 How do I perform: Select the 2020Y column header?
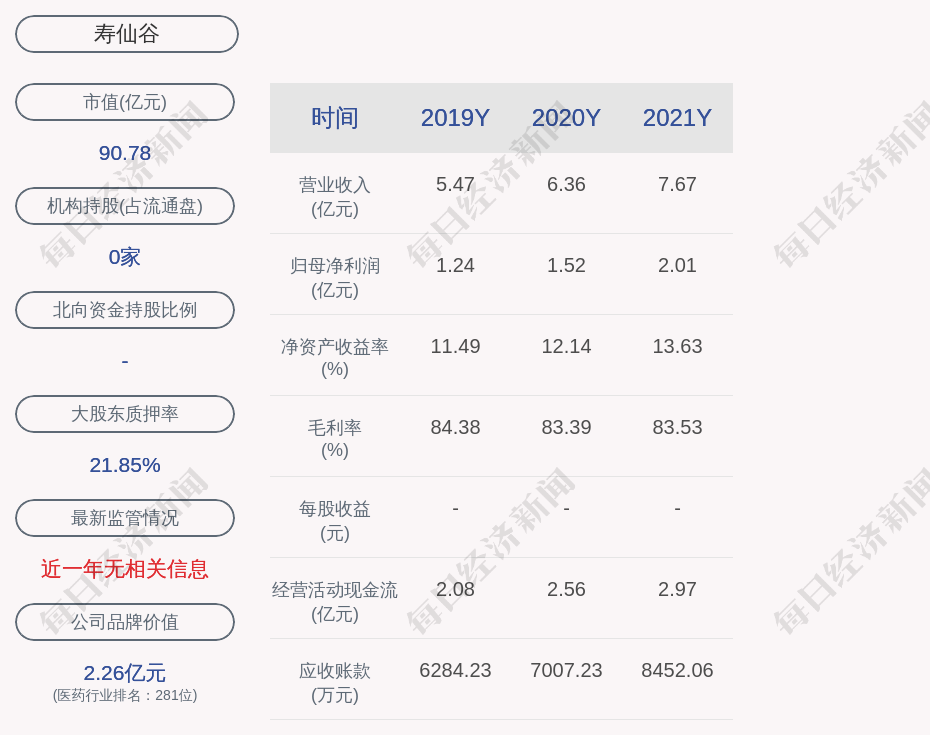coord(566,117)
